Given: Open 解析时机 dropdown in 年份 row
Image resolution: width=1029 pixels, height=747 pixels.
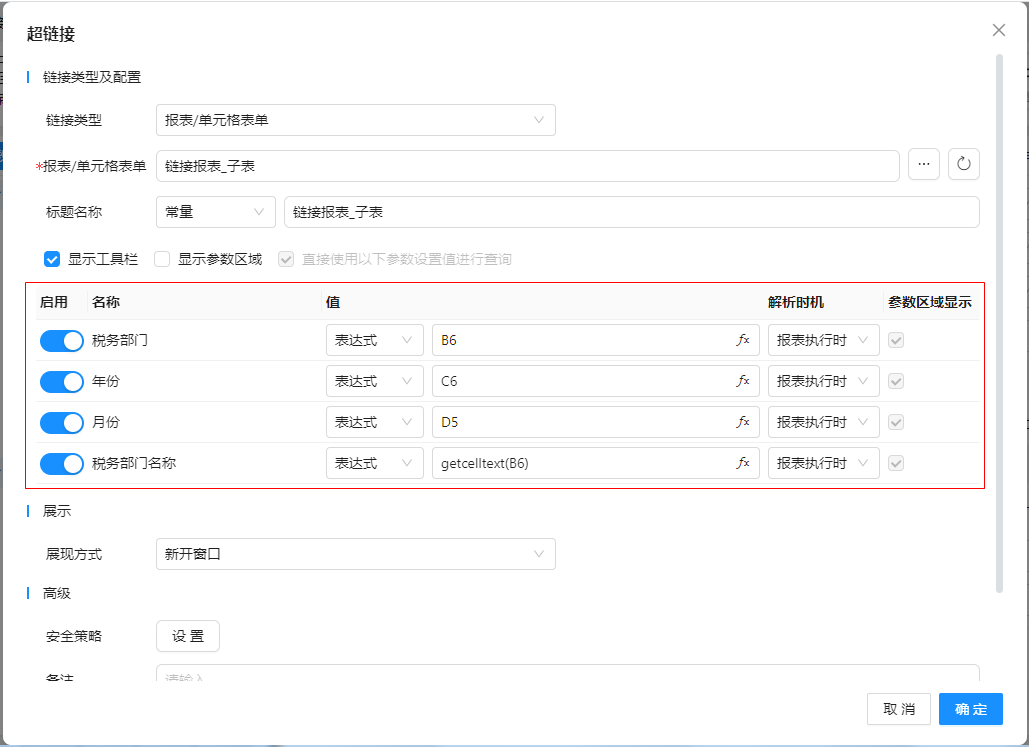Looking at the screenshot, I should point(823,381).
